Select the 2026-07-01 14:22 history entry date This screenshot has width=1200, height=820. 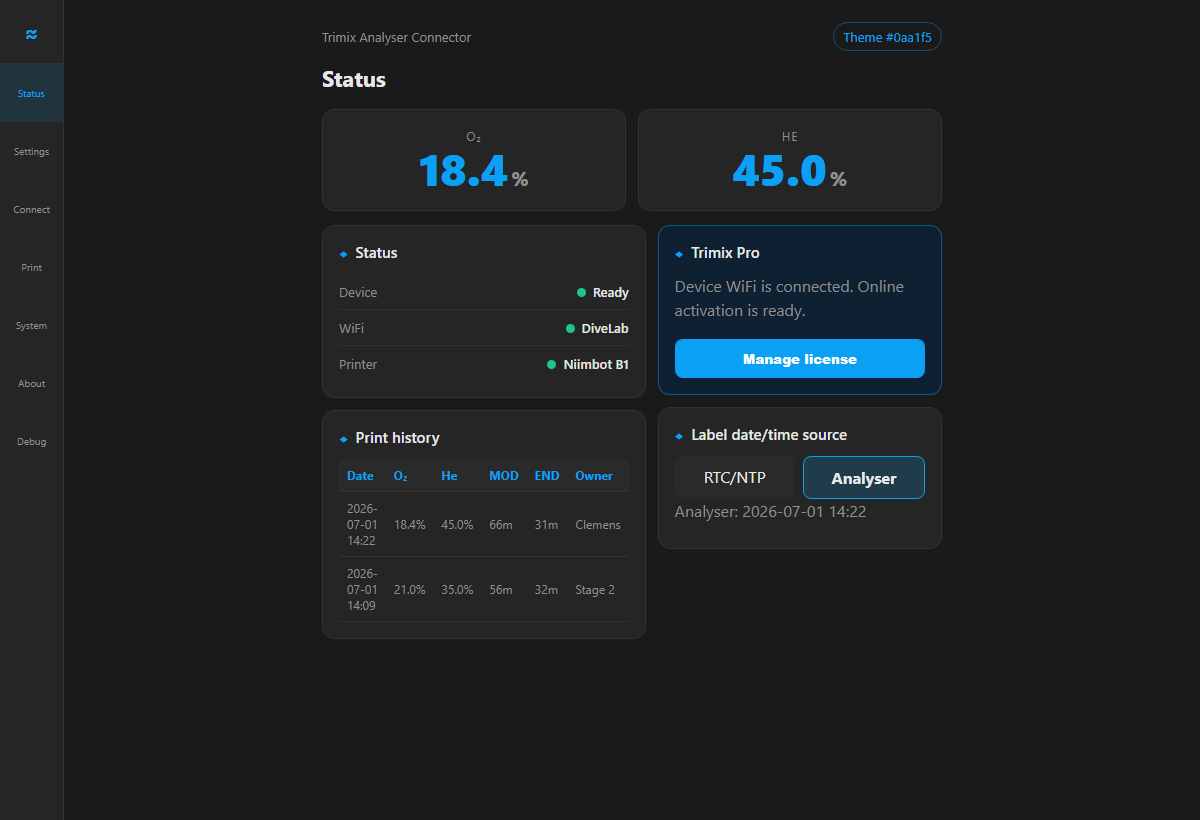coord(362,524)
